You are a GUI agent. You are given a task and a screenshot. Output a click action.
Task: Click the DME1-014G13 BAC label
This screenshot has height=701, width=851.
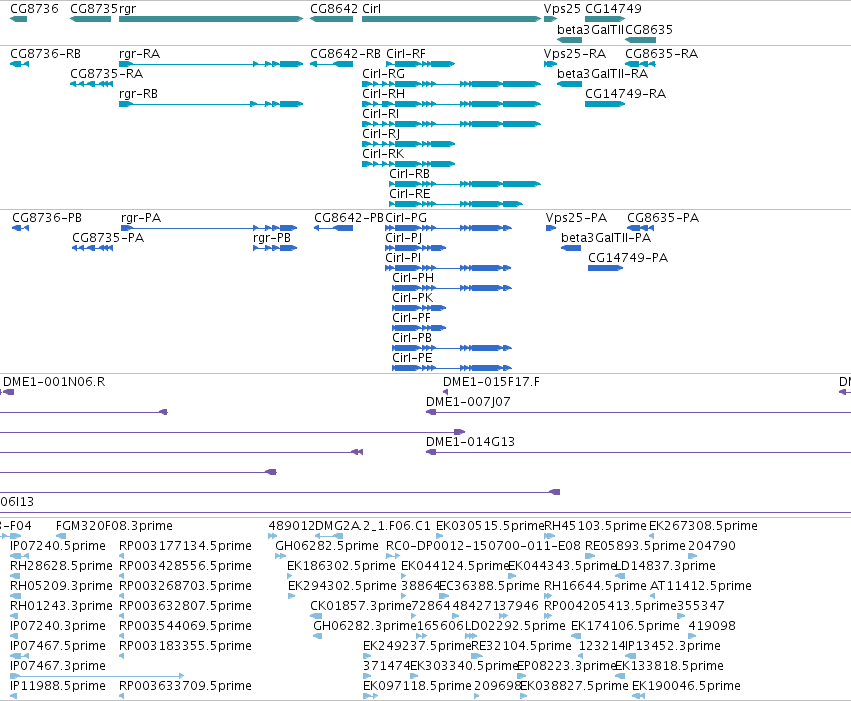coord(470,443)
